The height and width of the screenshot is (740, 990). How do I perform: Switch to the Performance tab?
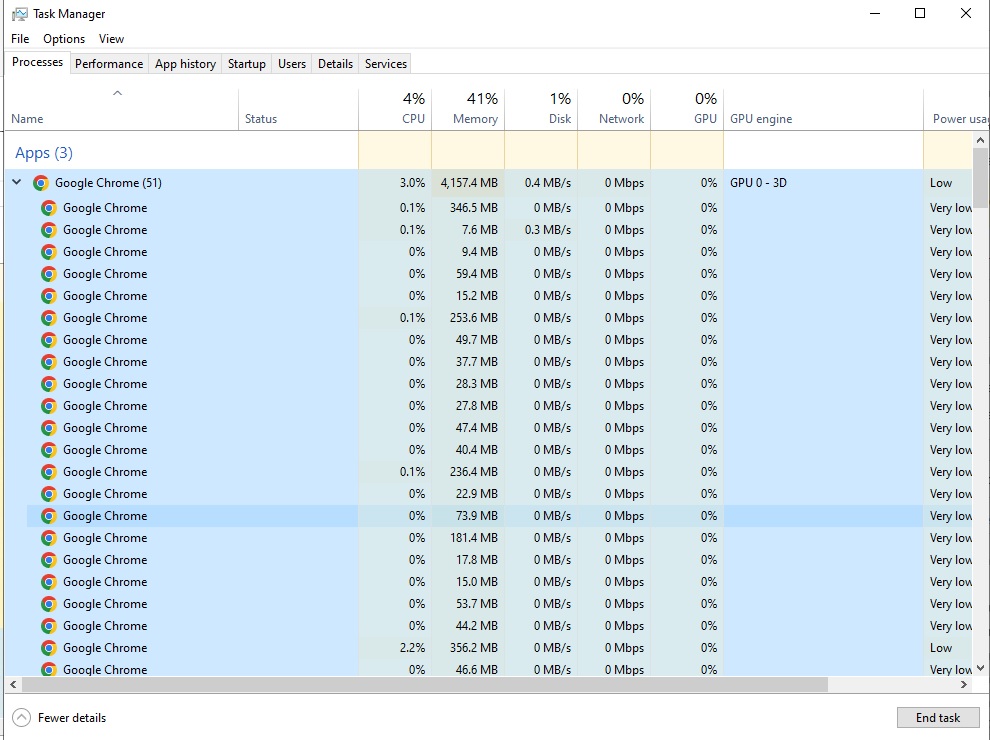point(109,64)
